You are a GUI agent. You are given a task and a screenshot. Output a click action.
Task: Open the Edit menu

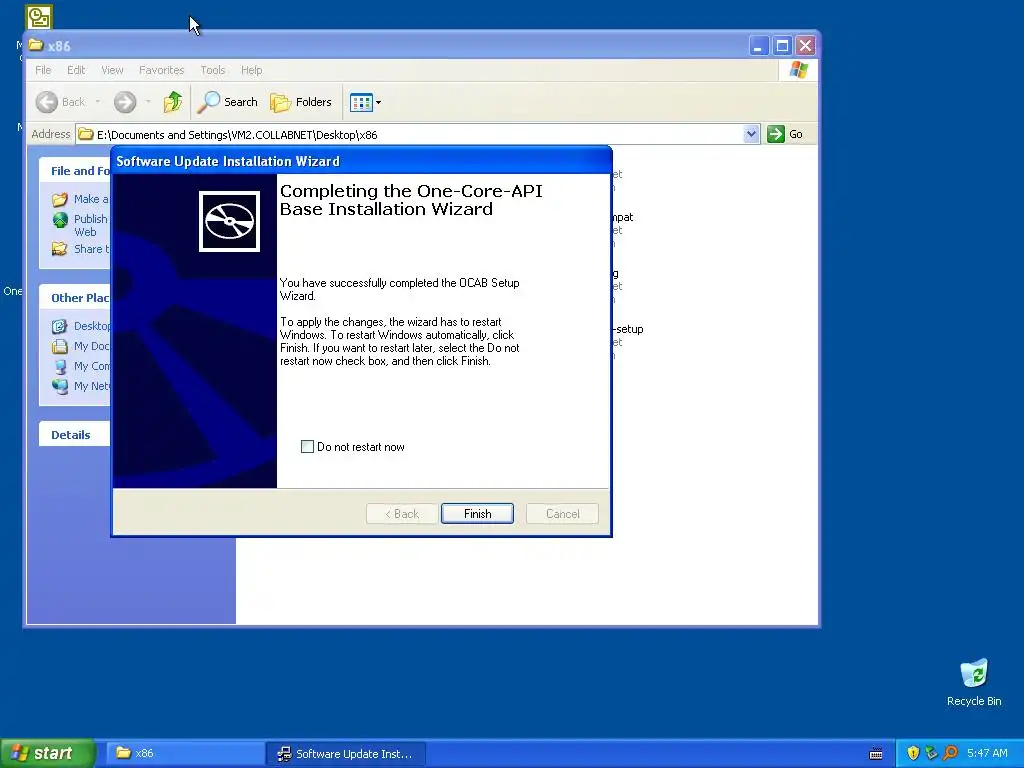[76, 70]
